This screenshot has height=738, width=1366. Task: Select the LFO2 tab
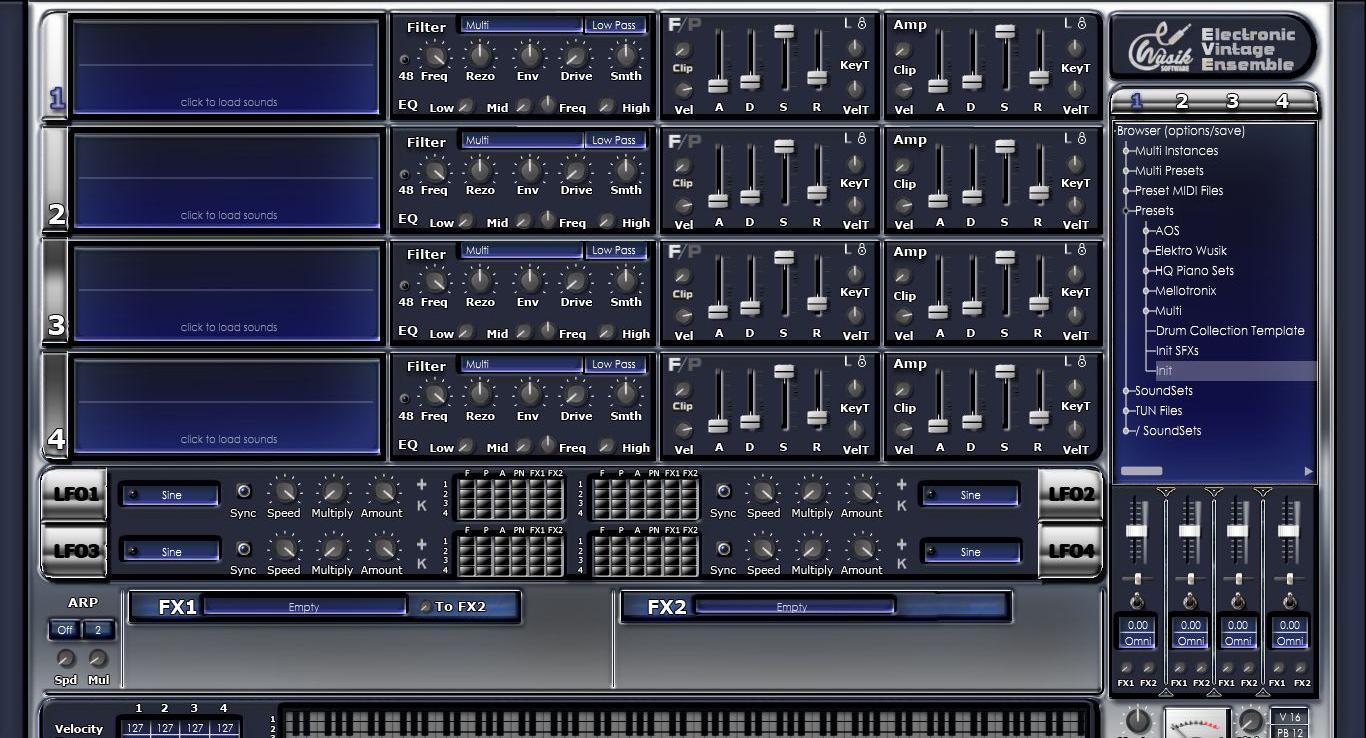click(x=1071, y=494)
